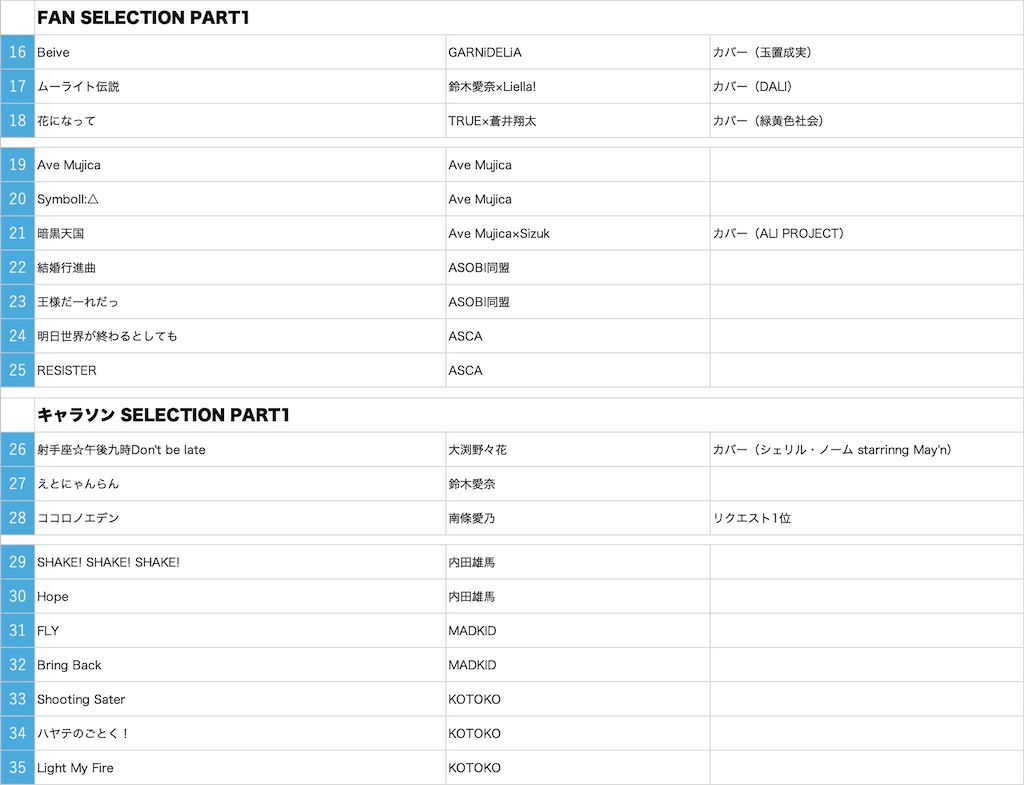This screenshot has height=785, width=1024.
Task: Select the row number 31 cell
Action: point(17,630)
